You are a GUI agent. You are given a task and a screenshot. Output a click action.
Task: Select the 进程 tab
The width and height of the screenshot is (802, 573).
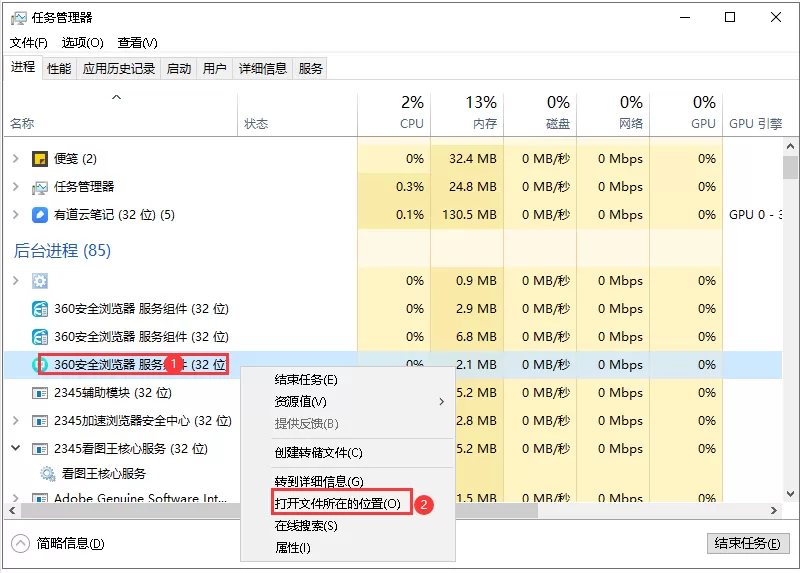coord(23,67)
